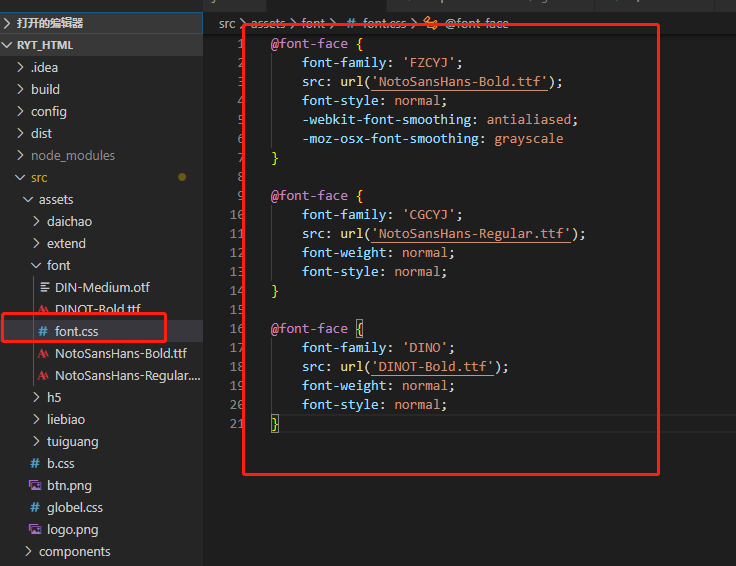Follow the 'DINOT-Bold.ttf' url link in code
Viewport: 736px width, 566px height.
pos(432,367)
